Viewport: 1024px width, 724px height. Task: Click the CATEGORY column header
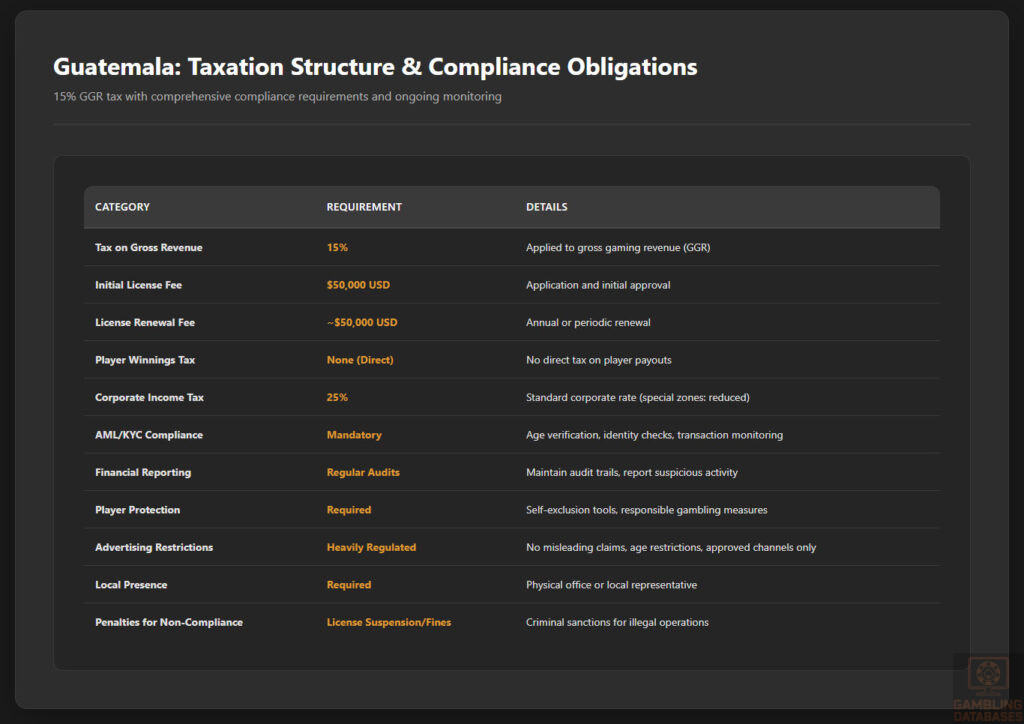[122, 207]
